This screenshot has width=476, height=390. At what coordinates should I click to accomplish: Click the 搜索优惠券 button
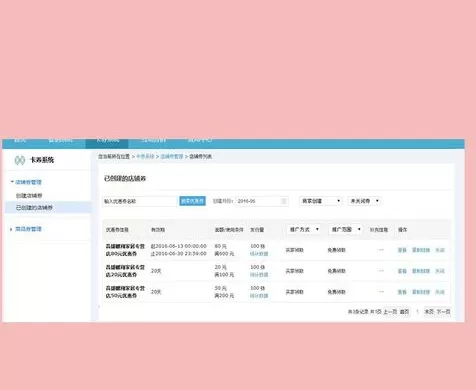(x=192, y=201)
